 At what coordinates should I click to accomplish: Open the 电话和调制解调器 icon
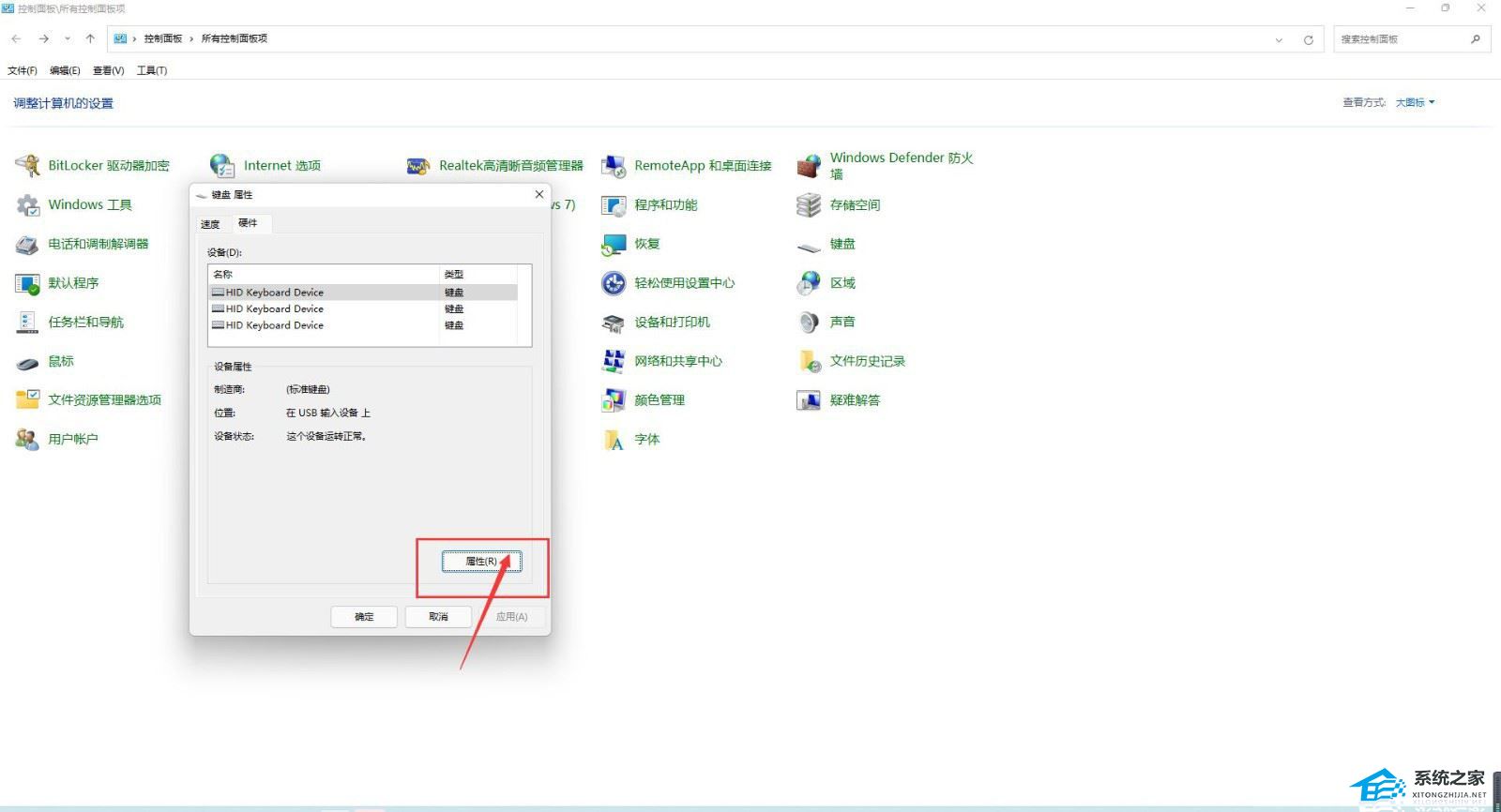28,245
